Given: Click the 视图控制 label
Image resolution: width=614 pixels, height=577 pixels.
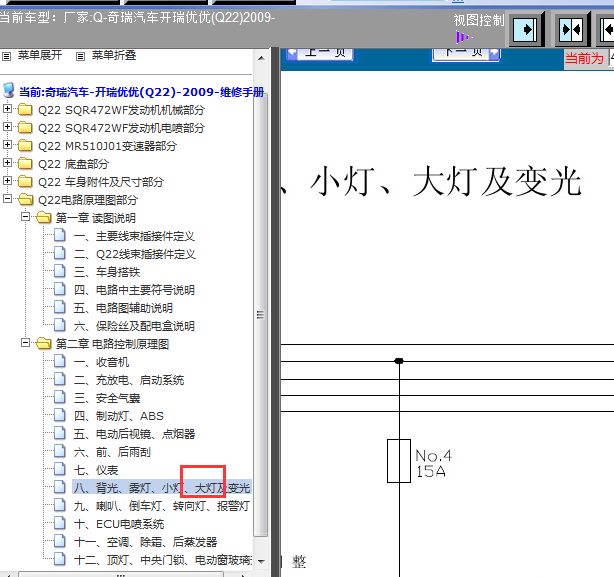Looking at the screenshot, I should tap(479, 20).
